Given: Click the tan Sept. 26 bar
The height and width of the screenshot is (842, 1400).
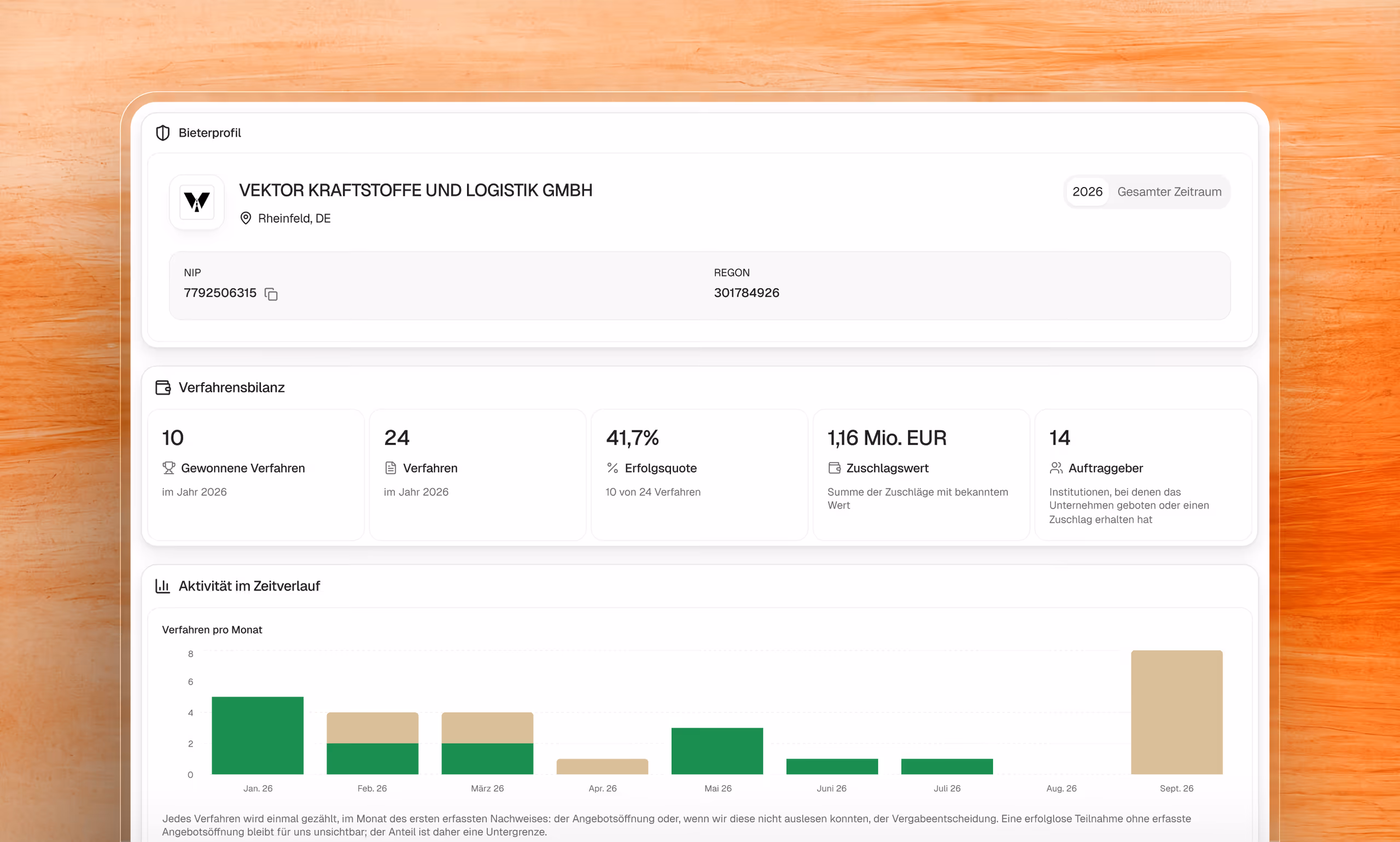Looking at the screenshot, I should point(1176,712).
